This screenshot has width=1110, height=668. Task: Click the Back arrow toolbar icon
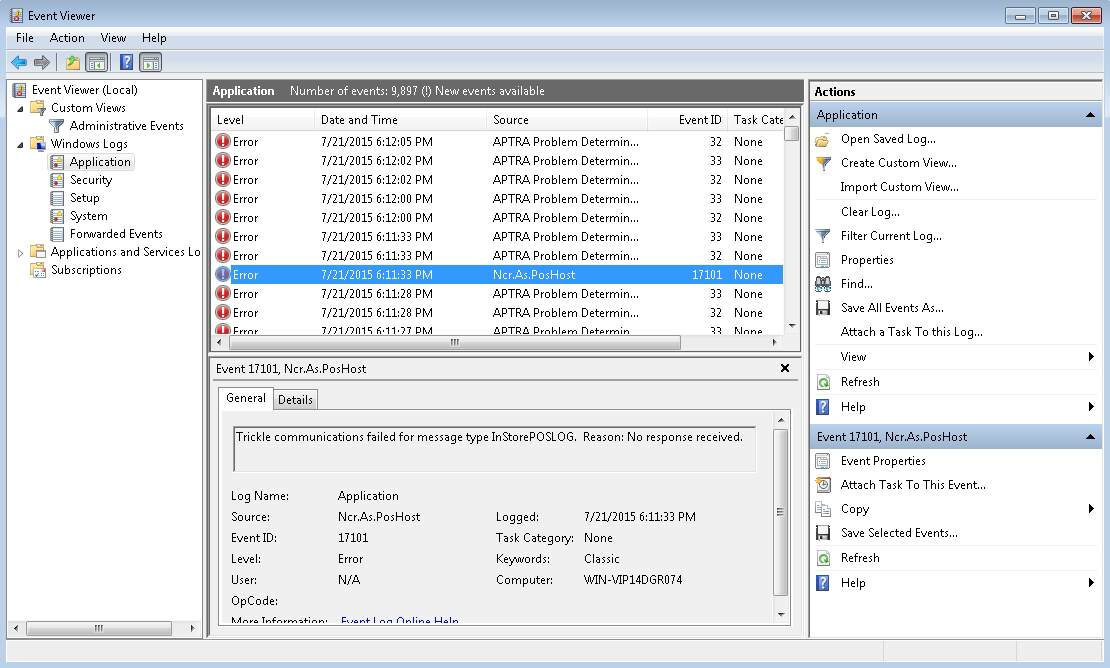(x=19, y=62)
